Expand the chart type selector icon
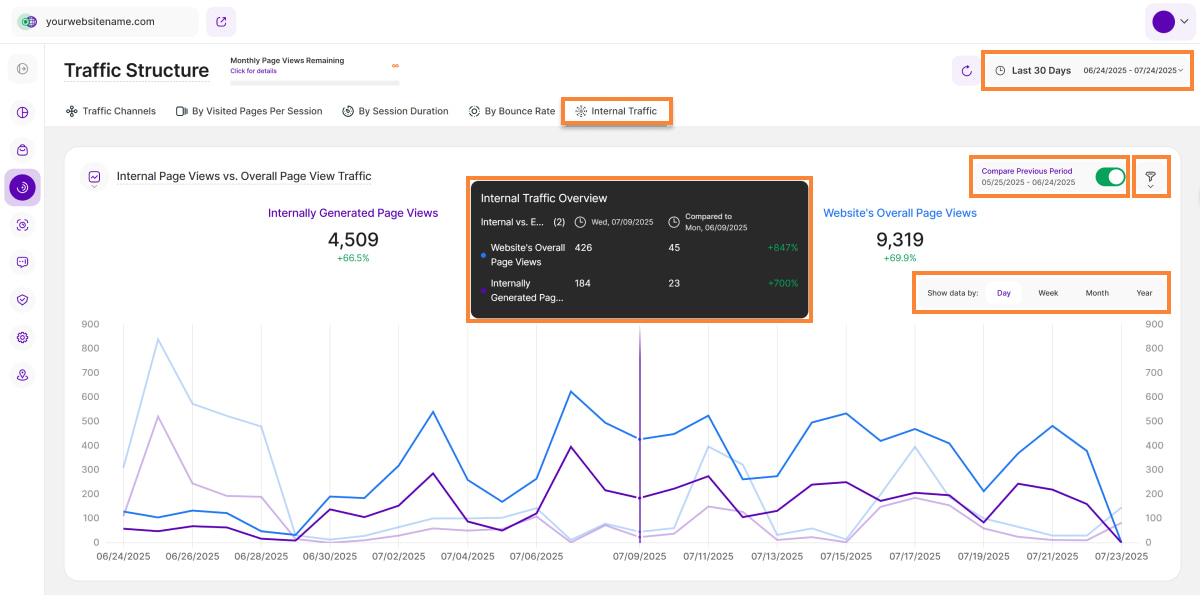 [x=94, y=177]
